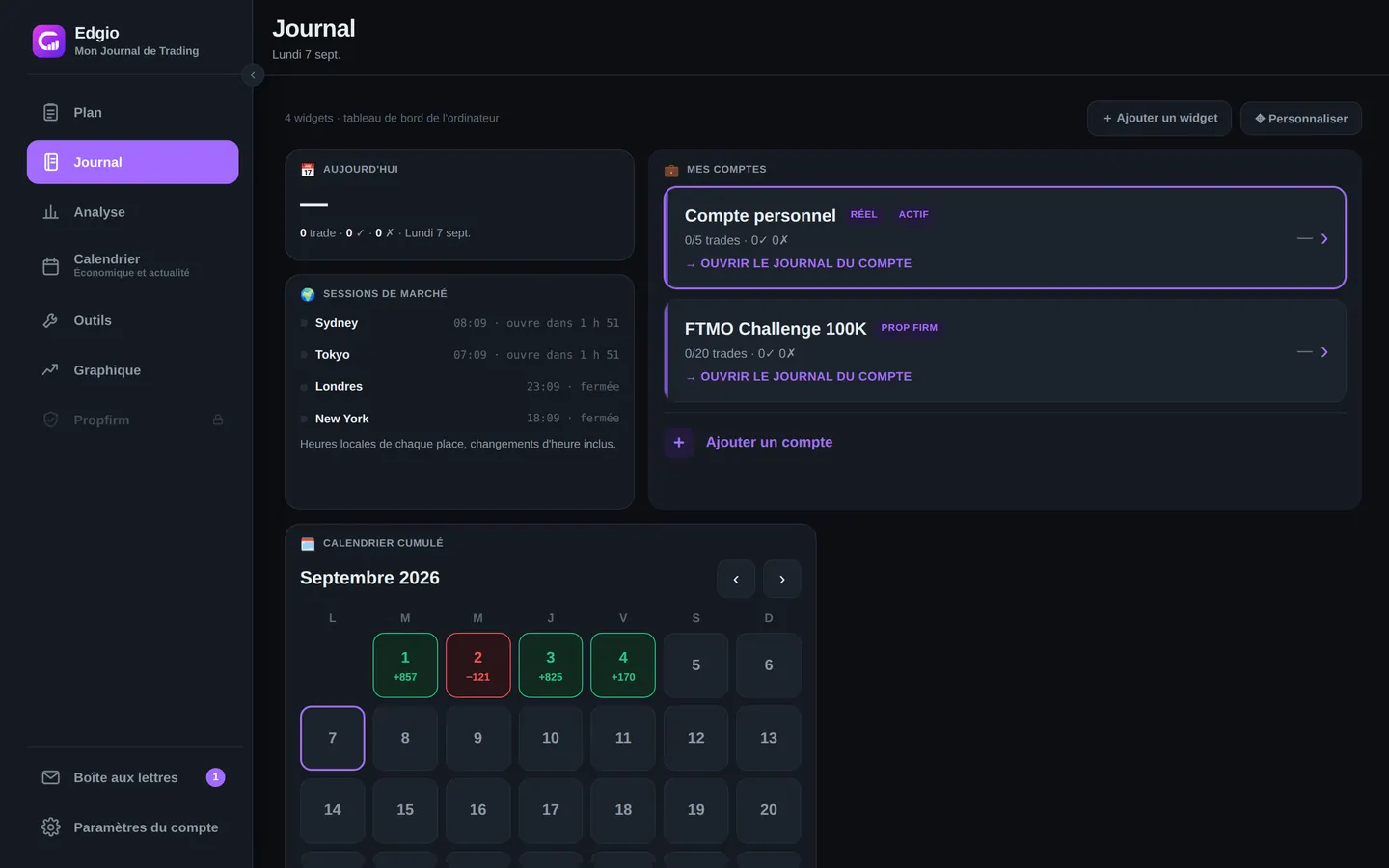
Task: Click the globe icon in Sessions de marché
Action: tap(308, 294)
